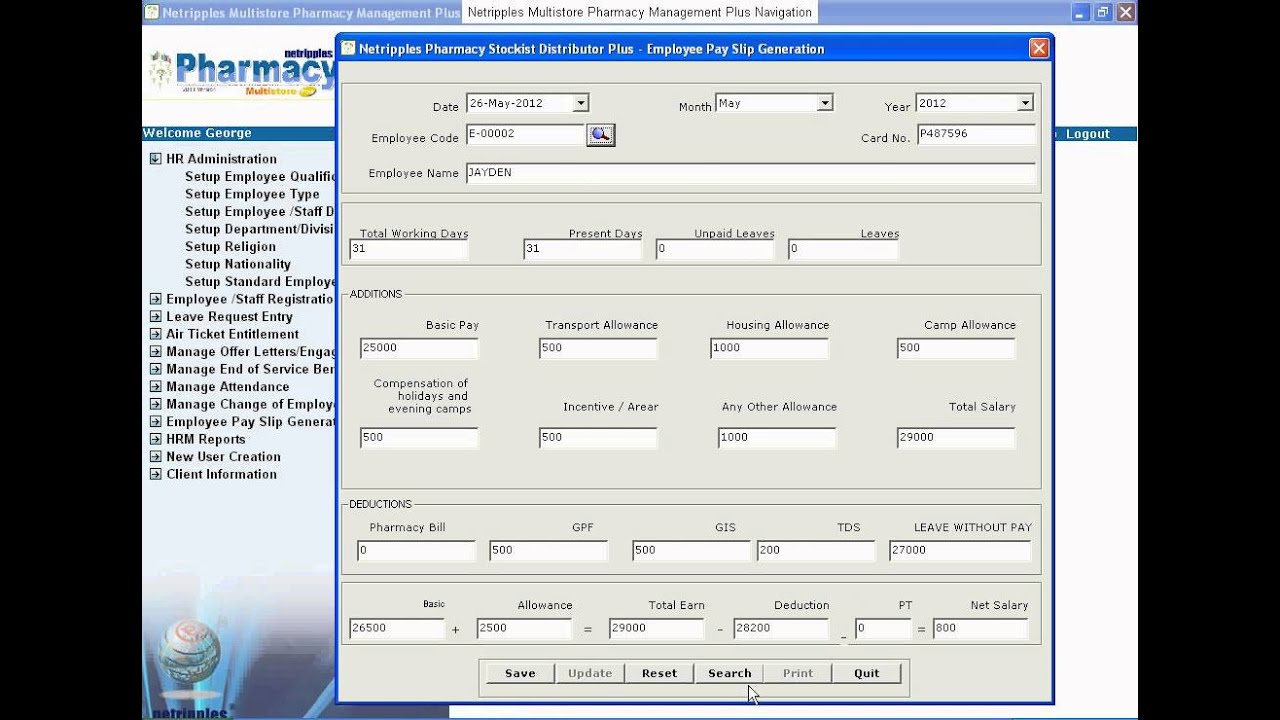The height and width of the screenshot is (720, 1280).
Task: Open Setup Employee Qualification in sidebar
Action: (x=260, y=177)
